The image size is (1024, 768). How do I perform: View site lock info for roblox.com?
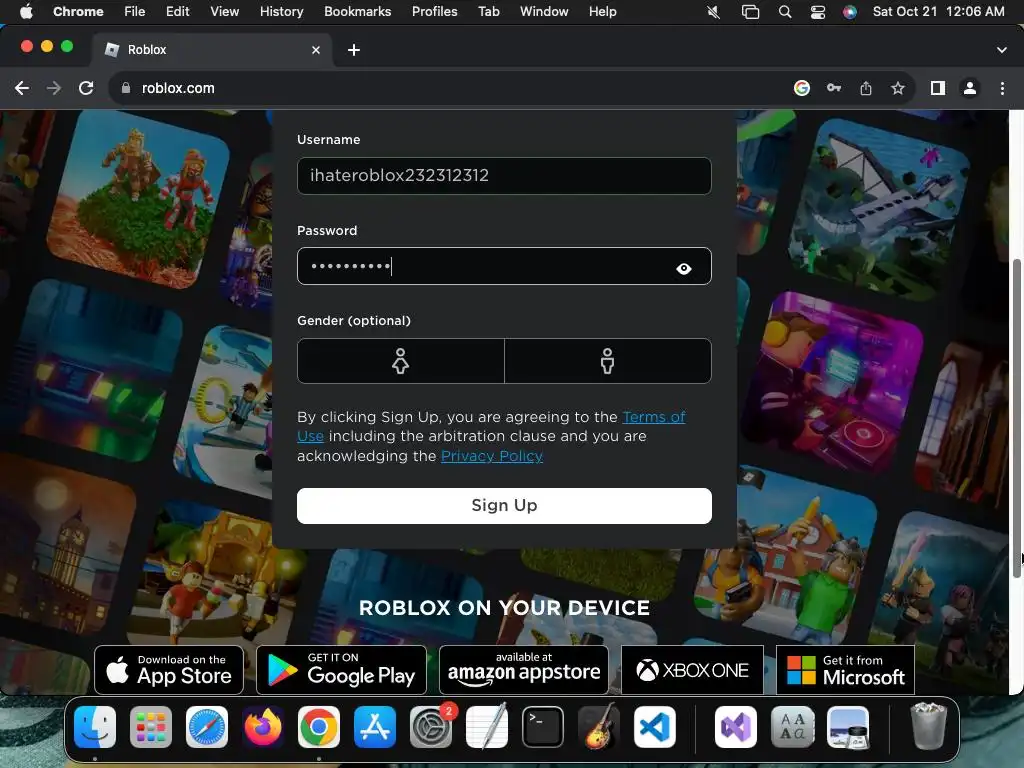[x=125, y=88]
